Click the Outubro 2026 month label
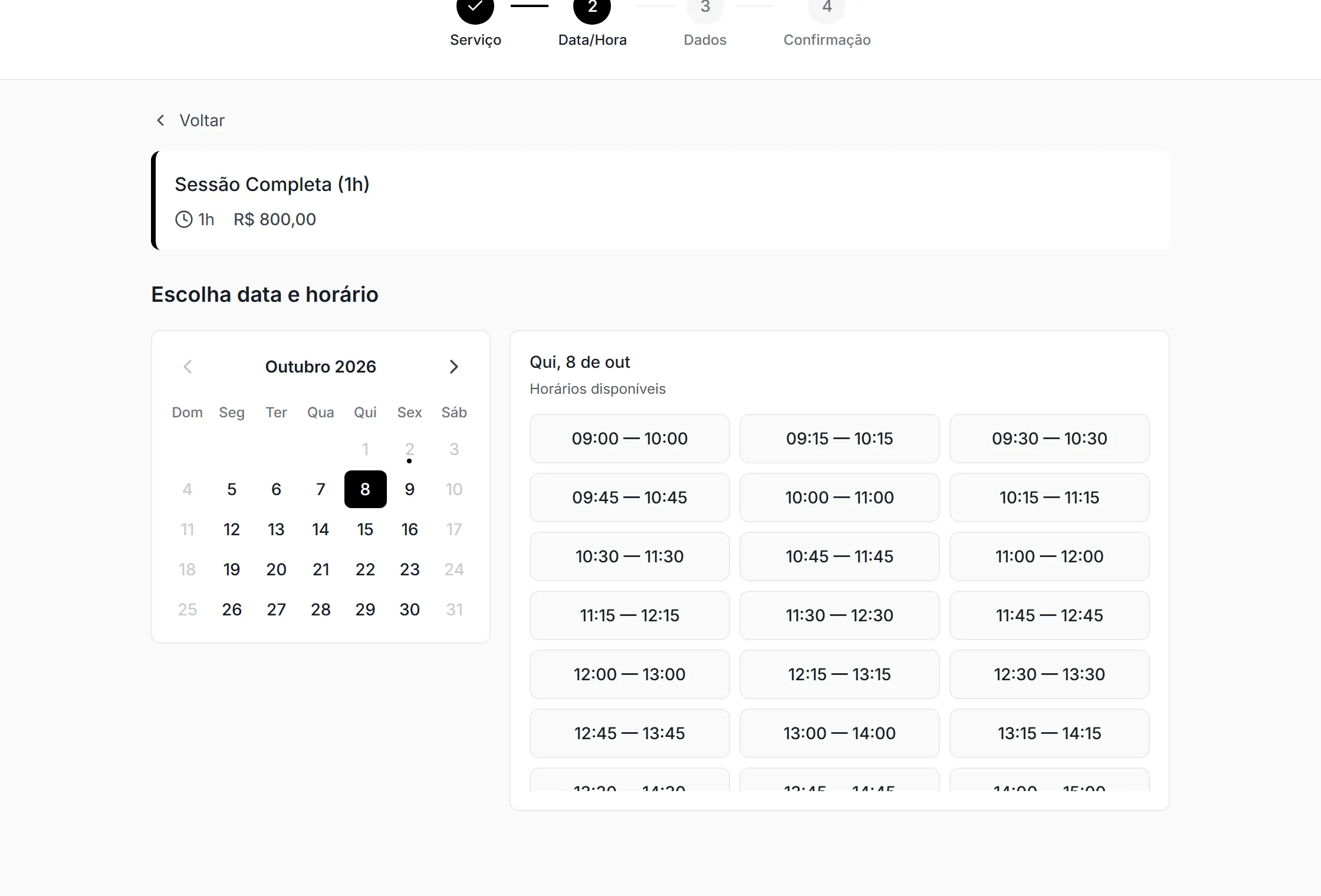1321x896 pixels. (321, 367)
